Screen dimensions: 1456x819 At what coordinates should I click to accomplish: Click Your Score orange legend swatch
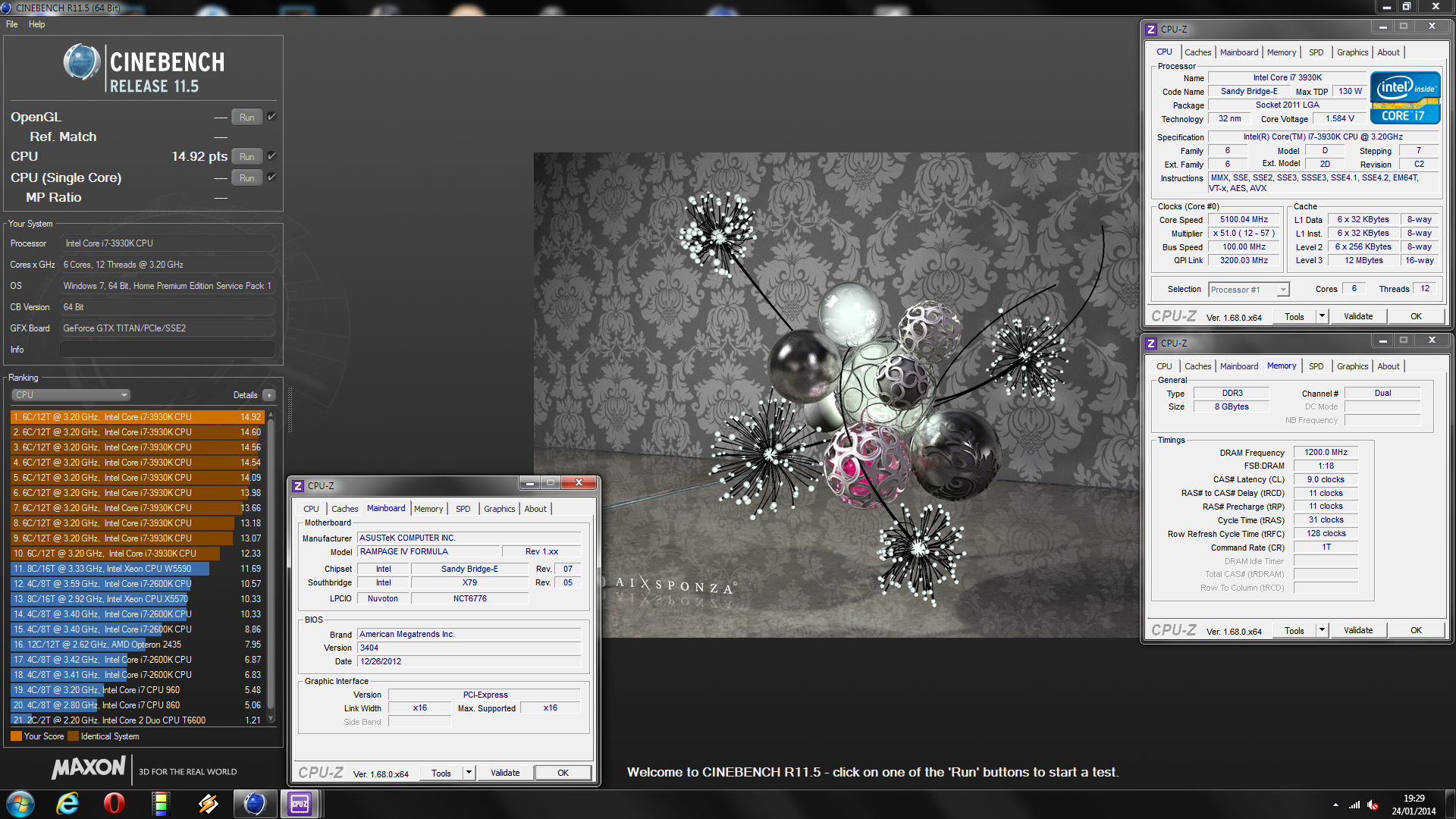click(x=16, y=736)
